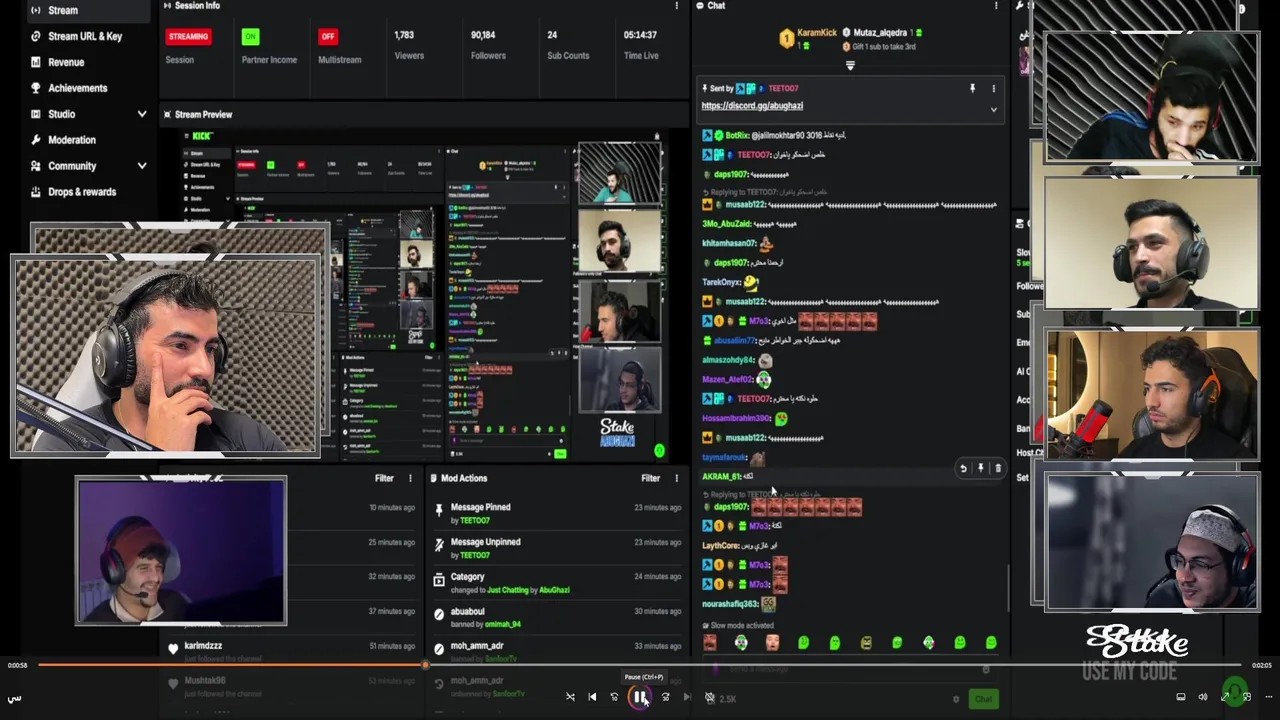Pause the video with the pause button

click(639, 697)
